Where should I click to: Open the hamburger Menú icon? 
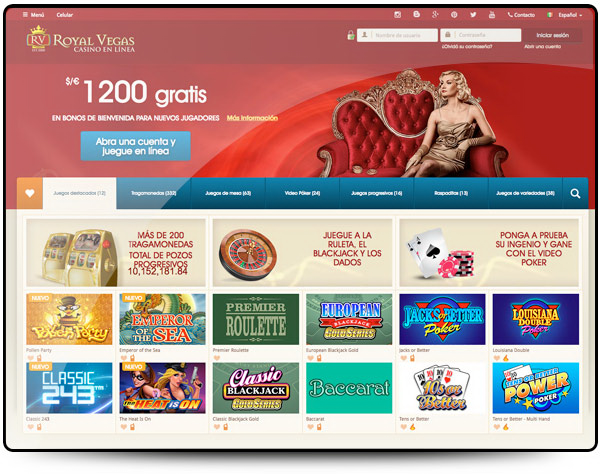[x=25, y=15]
